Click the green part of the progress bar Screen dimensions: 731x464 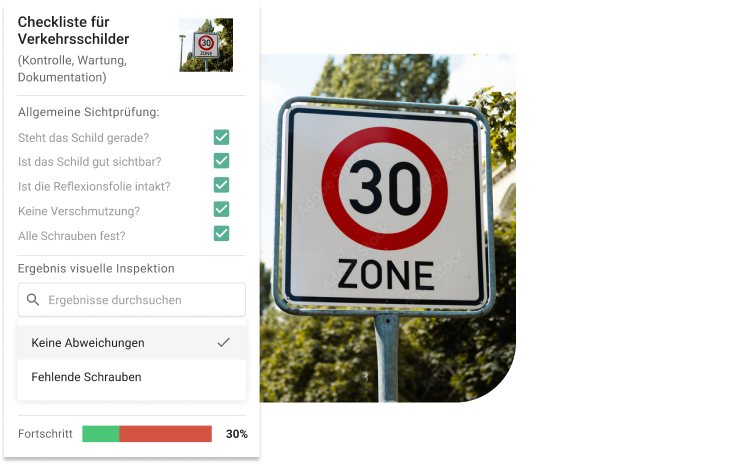(101, 434)
